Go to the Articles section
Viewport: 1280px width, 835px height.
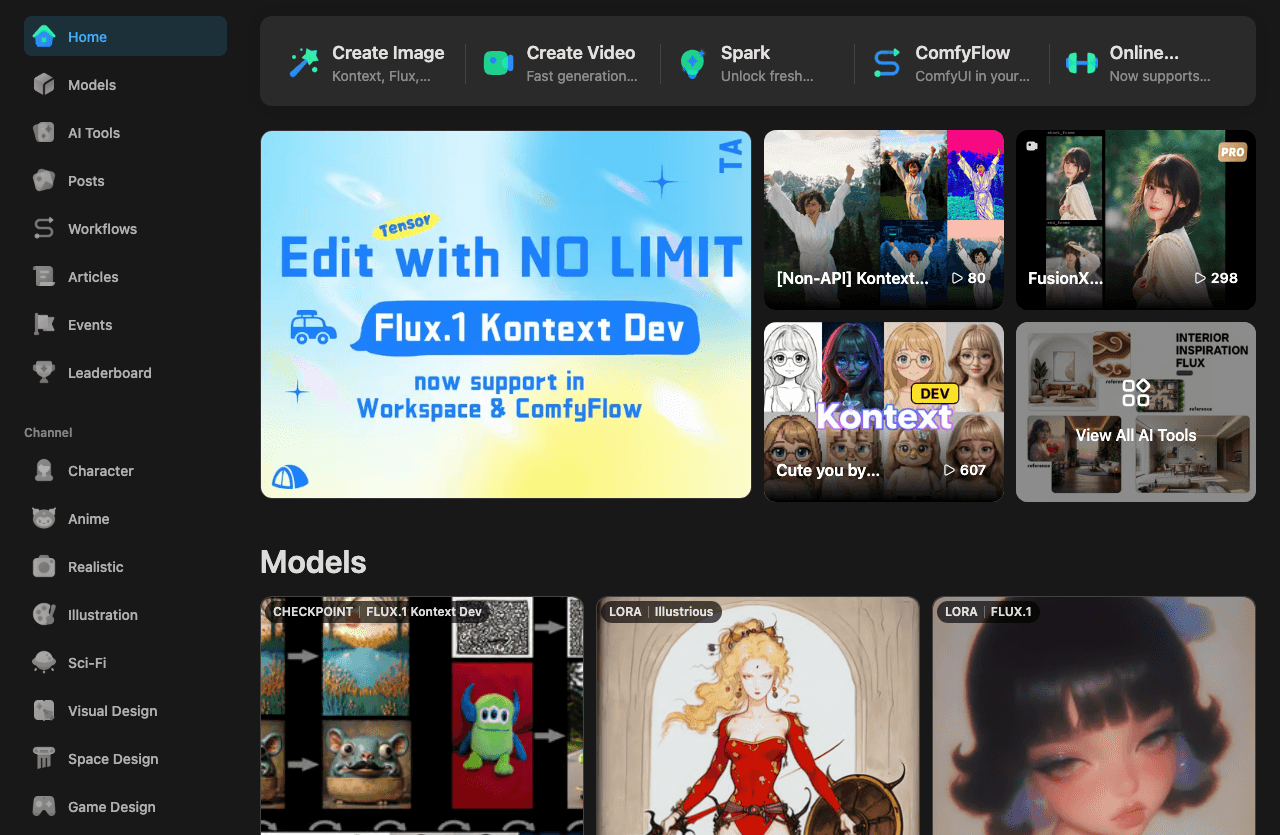(x=93, y=277)
